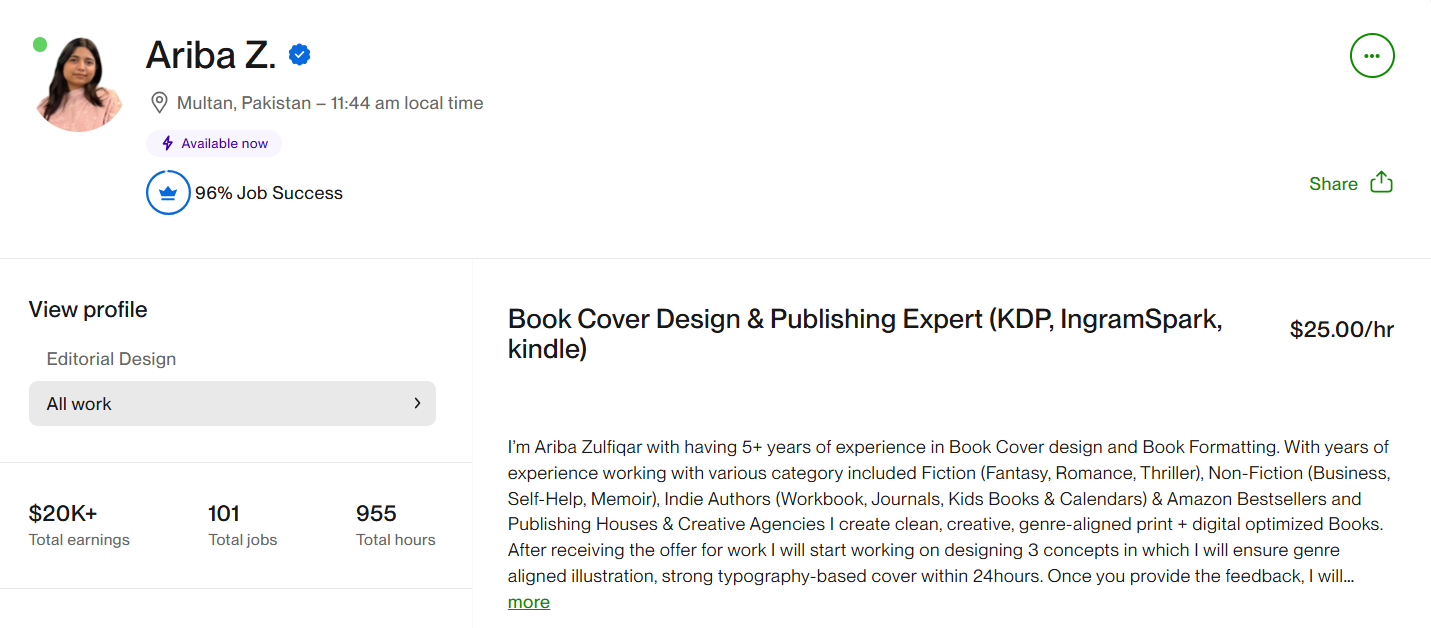The image size is (1431, 628).
Task: Click the Ariba Z. profile name
Action: [210, 55]
